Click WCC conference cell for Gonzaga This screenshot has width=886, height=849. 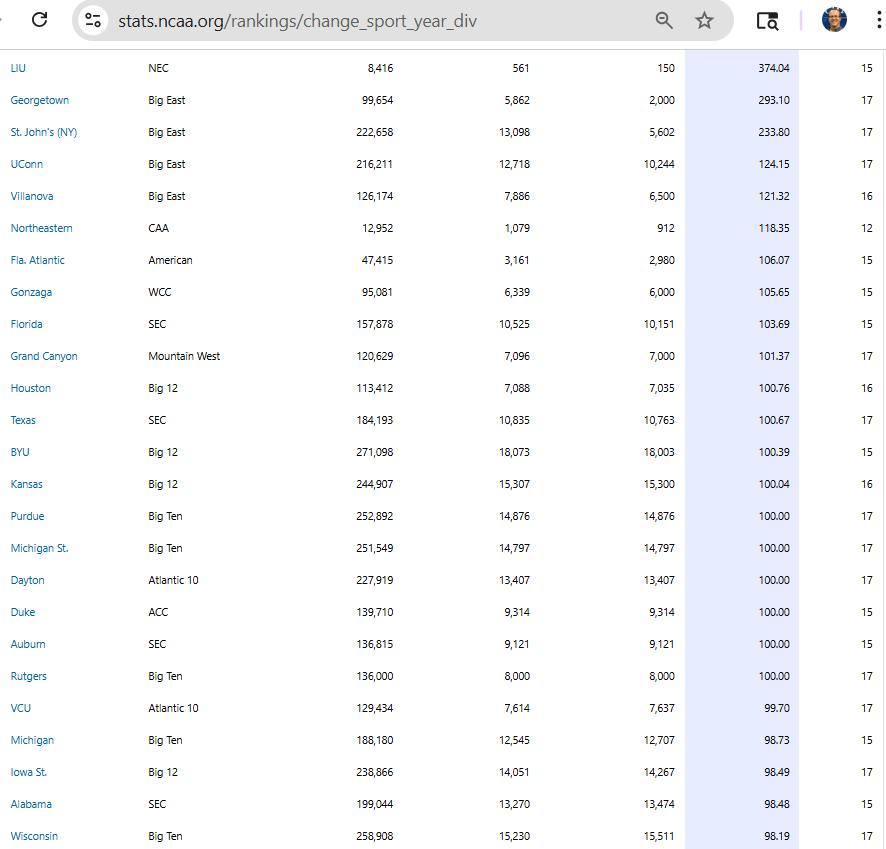pos(159,293)
